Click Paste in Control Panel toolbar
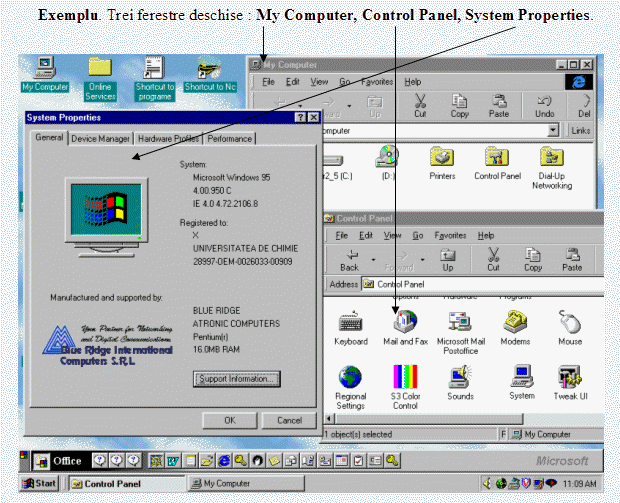620x503 pixels. point(572,260)
